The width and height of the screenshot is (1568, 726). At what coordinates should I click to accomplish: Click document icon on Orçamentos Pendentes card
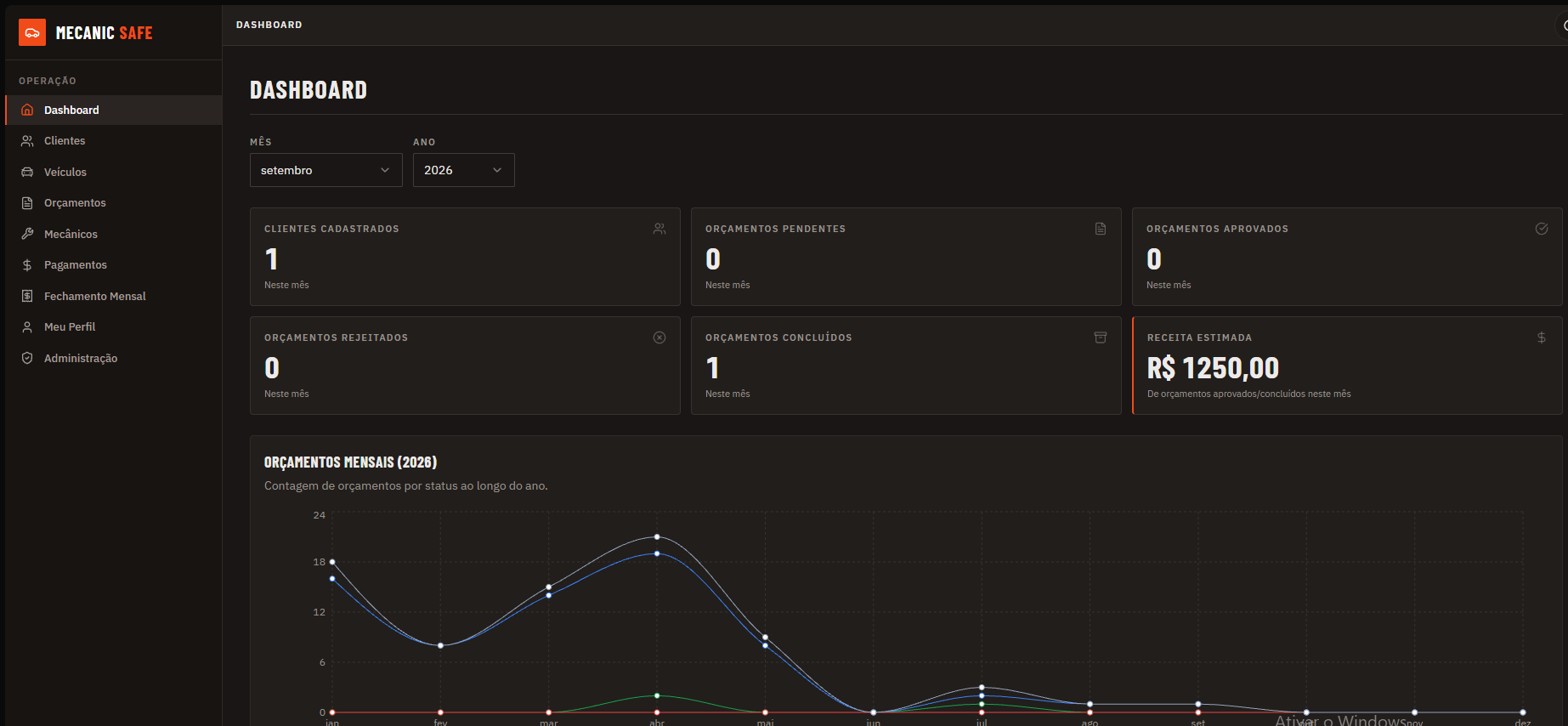click(1101, 229)
